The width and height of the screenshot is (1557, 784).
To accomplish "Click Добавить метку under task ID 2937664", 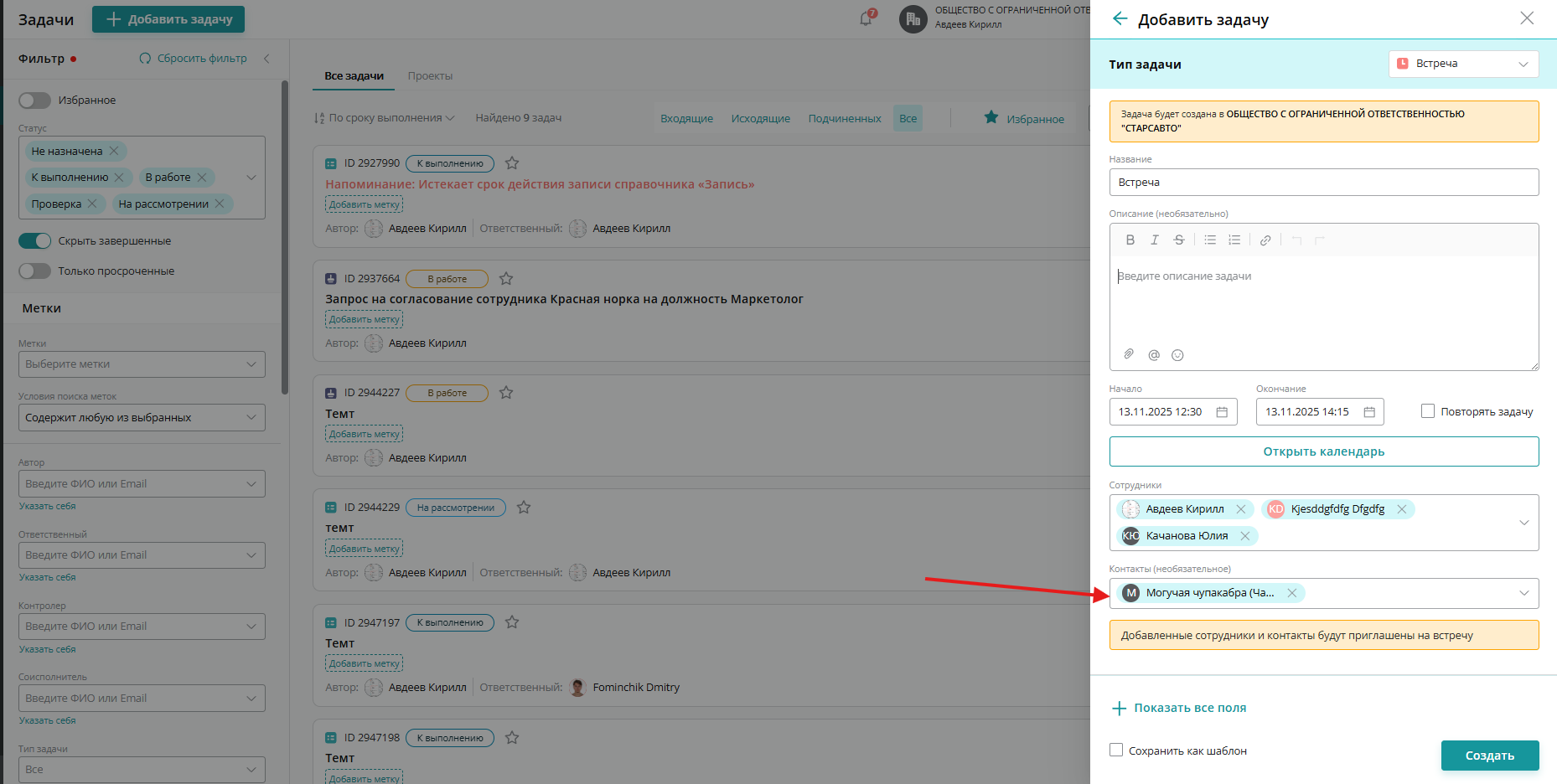I will tap(365, 319).
